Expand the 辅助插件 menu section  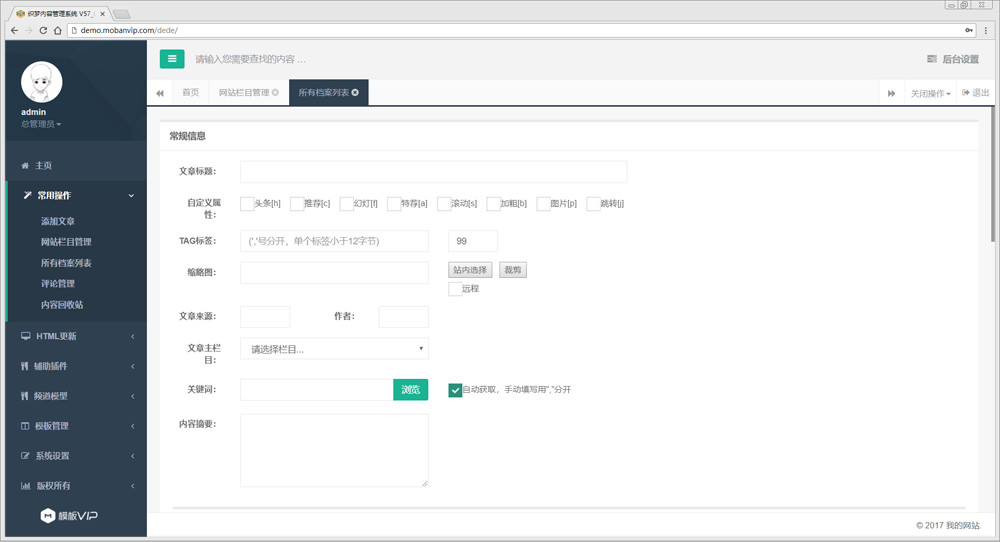[x=133, y=366]
